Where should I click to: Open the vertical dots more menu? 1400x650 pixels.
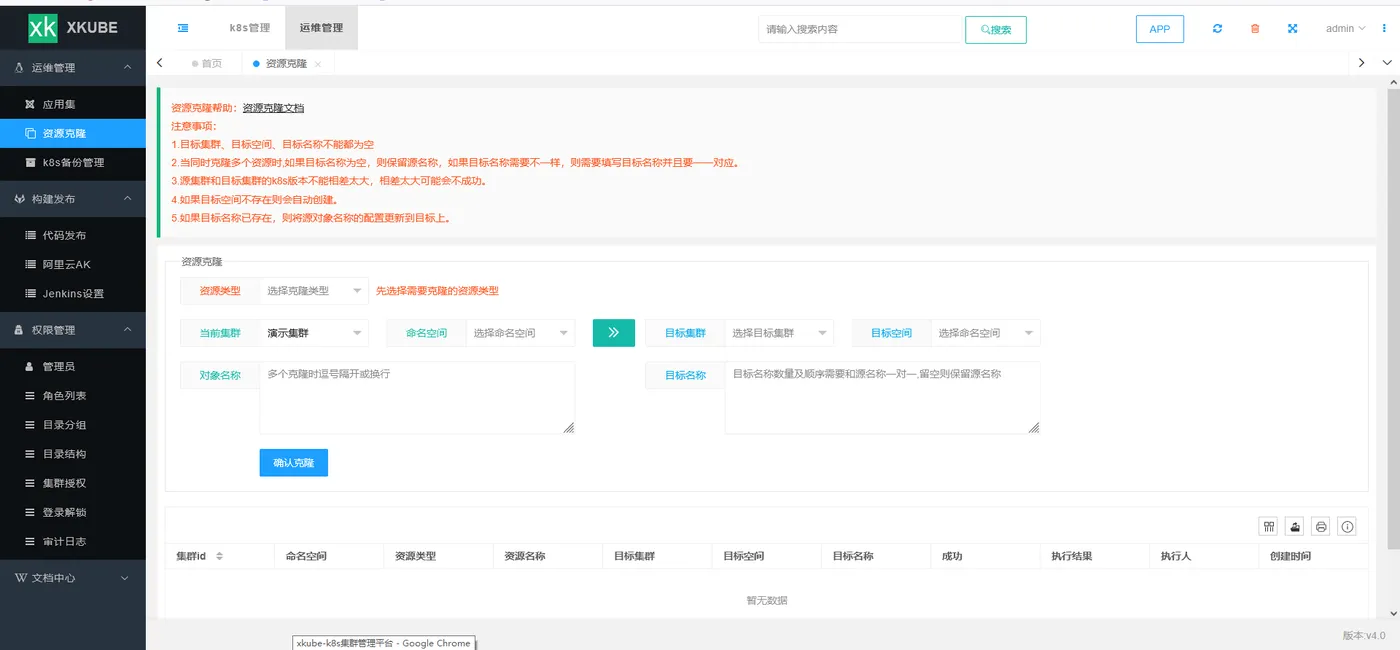tap(1384, 28)
